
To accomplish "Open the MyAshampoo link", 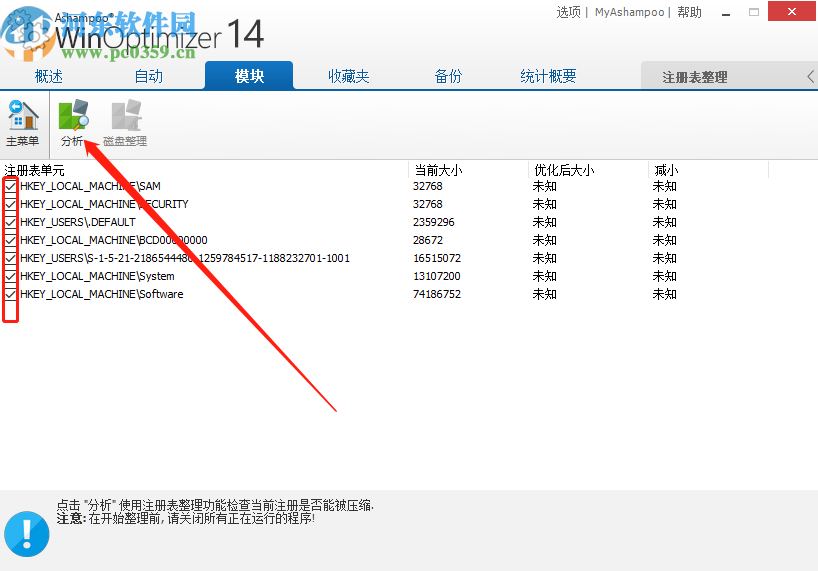I will click(630, 12).
